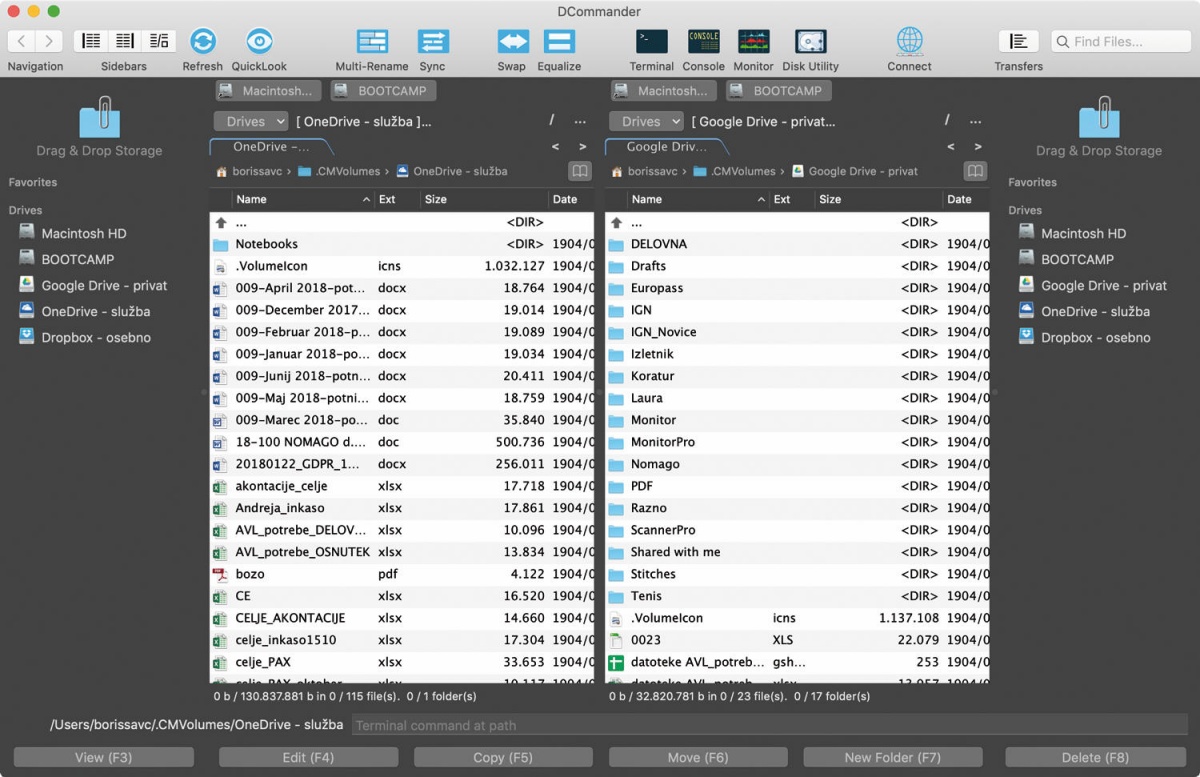Open right panel bookmarks book icon

point(975,171)
